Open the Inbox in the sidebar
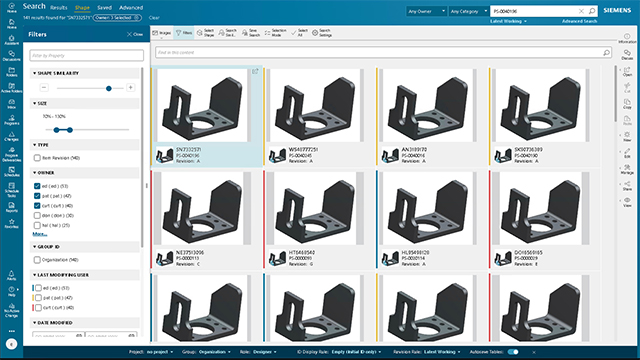 coord(11,104)
